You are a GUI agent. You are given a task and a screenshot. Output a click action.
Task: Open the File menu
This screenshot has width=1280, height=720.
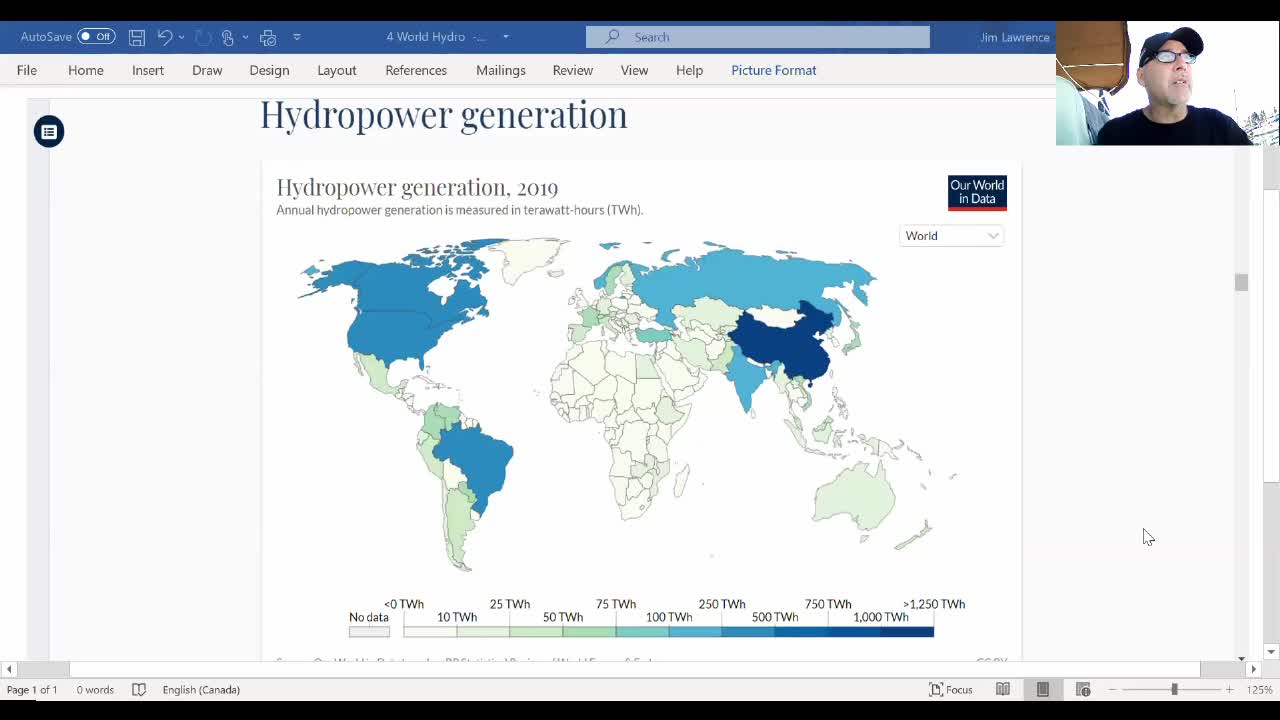click(27, 70)
